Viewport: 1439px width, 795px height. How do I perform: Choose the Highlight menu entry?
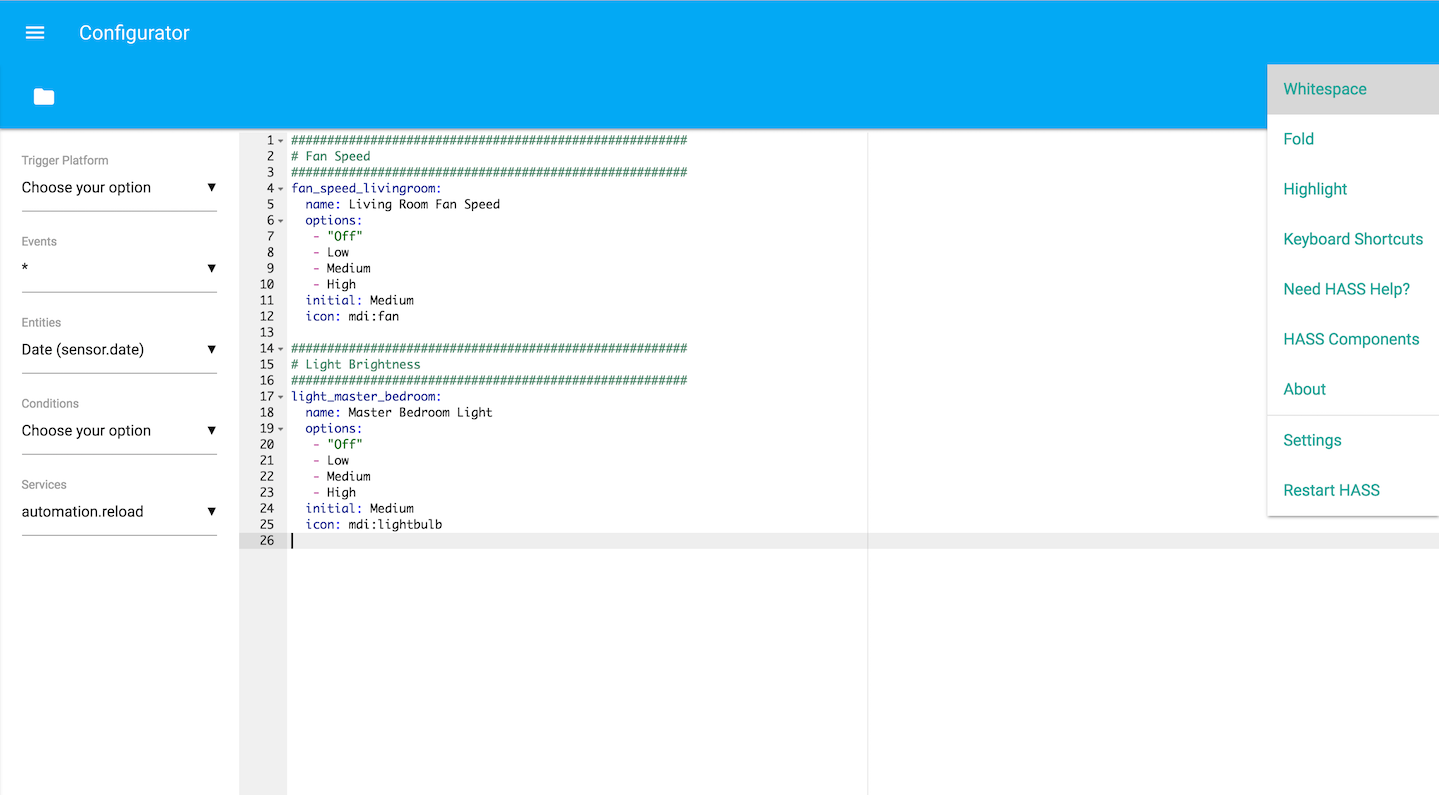point(1353,189)
